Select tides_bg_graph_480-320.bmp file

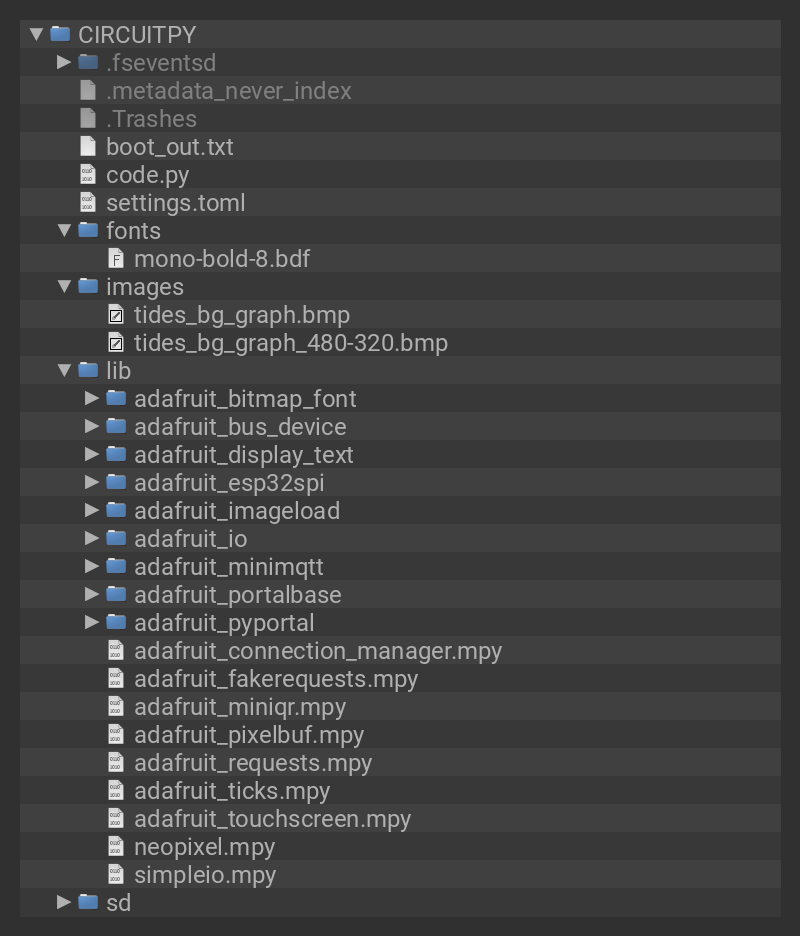(290, 343)
